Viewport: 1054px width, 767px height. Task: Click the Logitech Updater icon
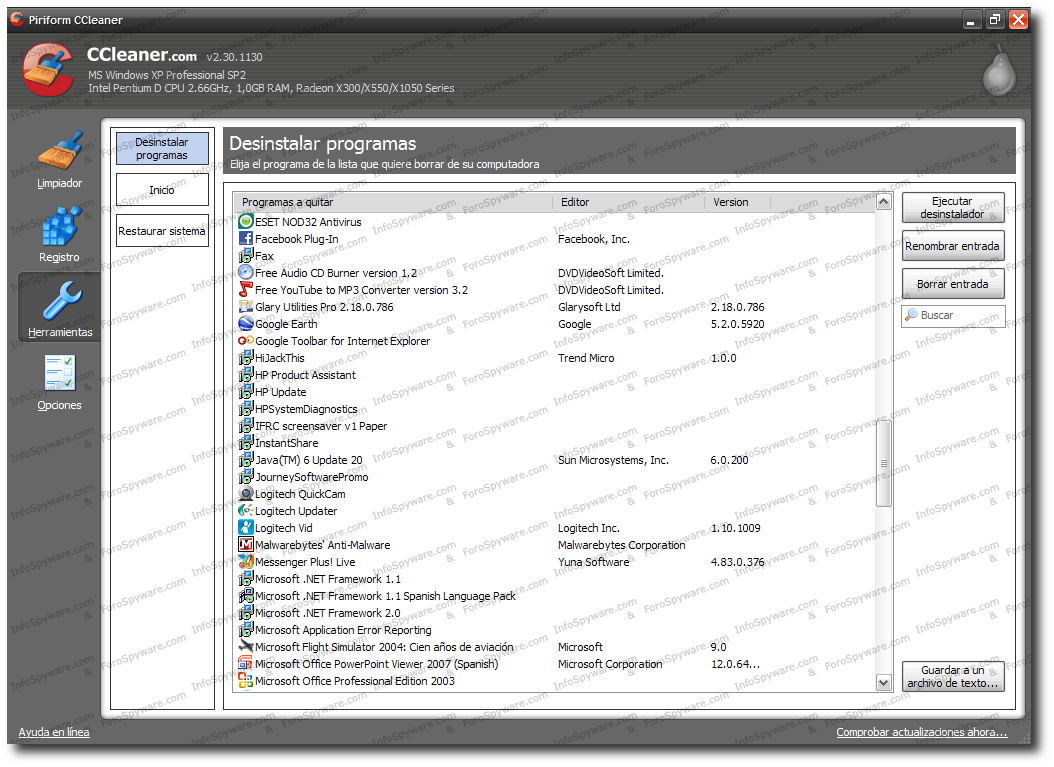click(x=246, y=510)
